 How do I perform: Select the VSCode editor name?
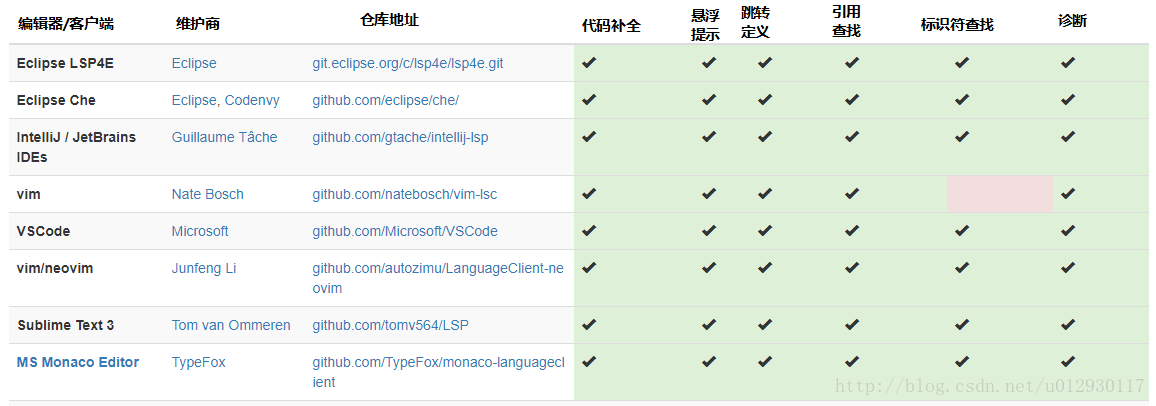coord(43,231)
